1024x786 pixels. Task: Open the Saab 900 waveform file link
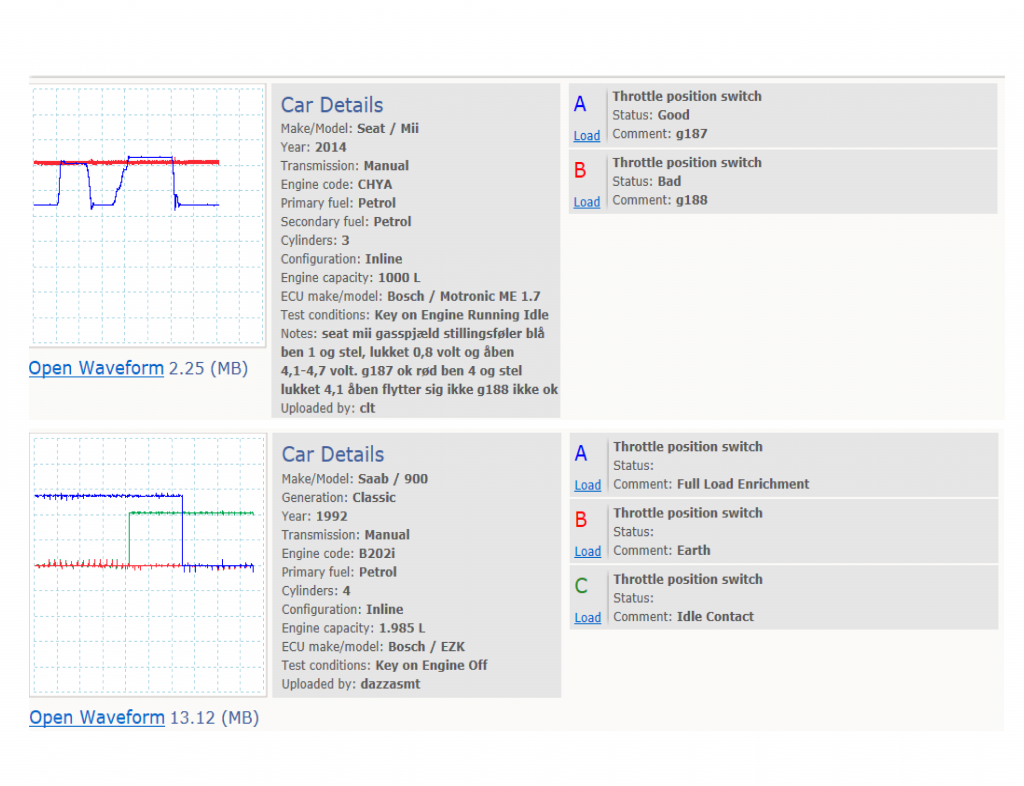point(97,717)
